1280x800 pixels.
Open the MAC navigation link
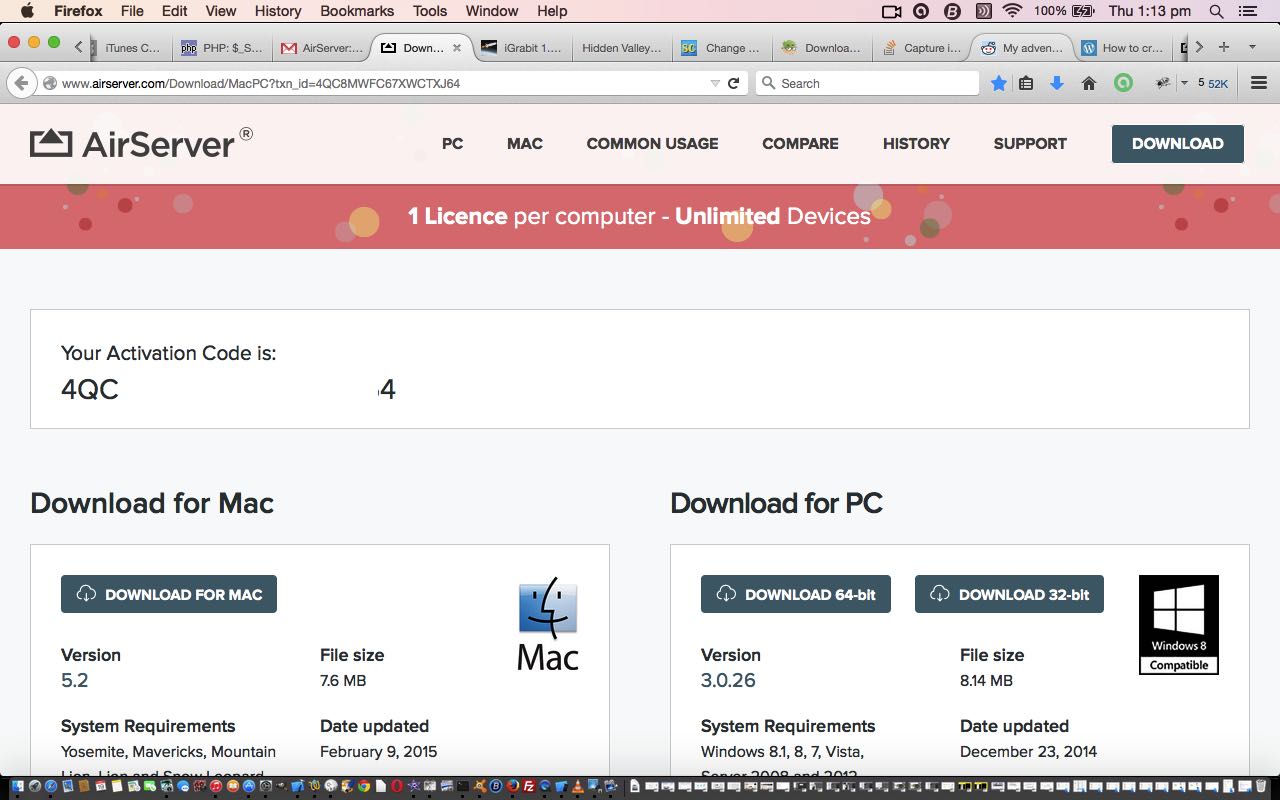pos(524,144)
